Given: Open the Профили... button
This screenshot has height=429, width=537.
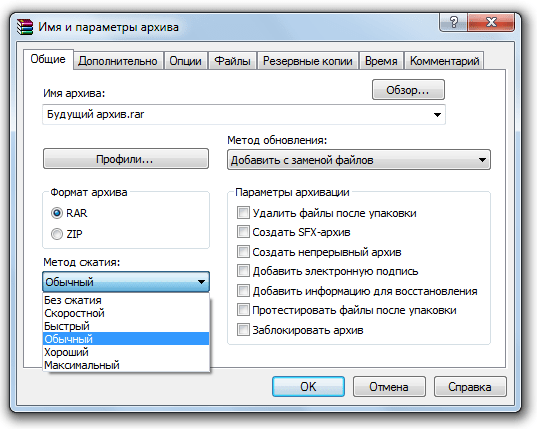Looking at the screenshot, I should pos(126,159).
